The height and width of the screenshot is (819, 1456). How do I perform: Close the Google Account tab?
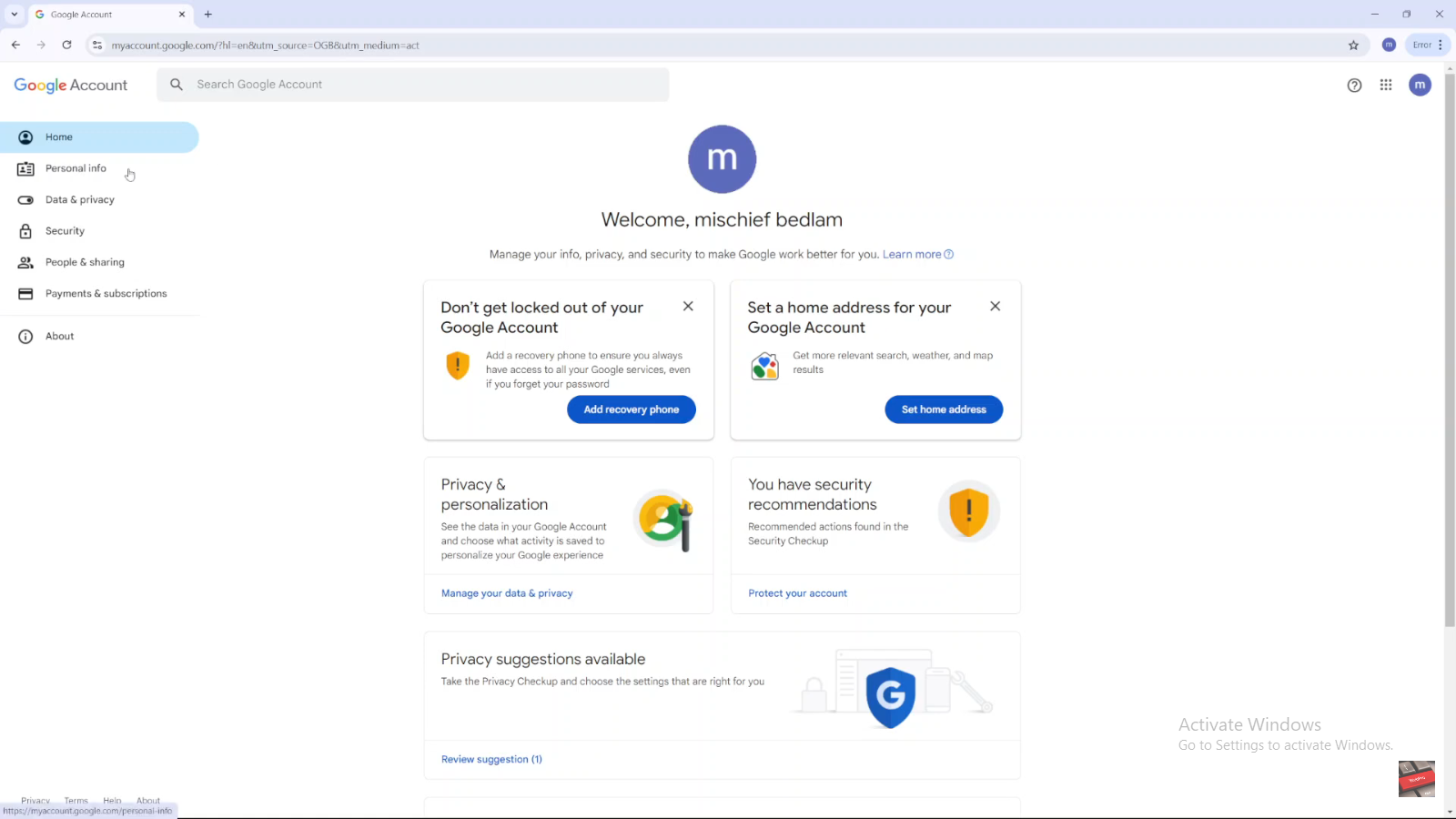point(182,15)
